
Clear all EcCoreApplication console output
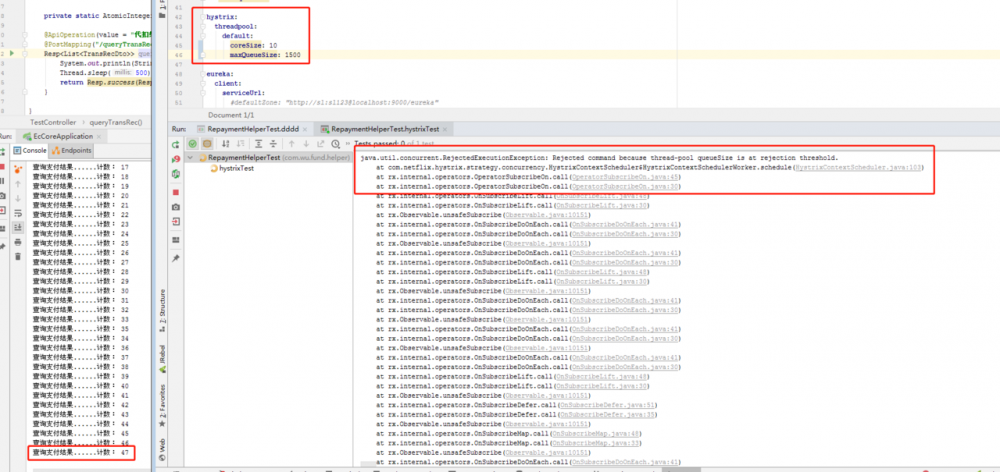pyautogui.click(x=17, y=256)
